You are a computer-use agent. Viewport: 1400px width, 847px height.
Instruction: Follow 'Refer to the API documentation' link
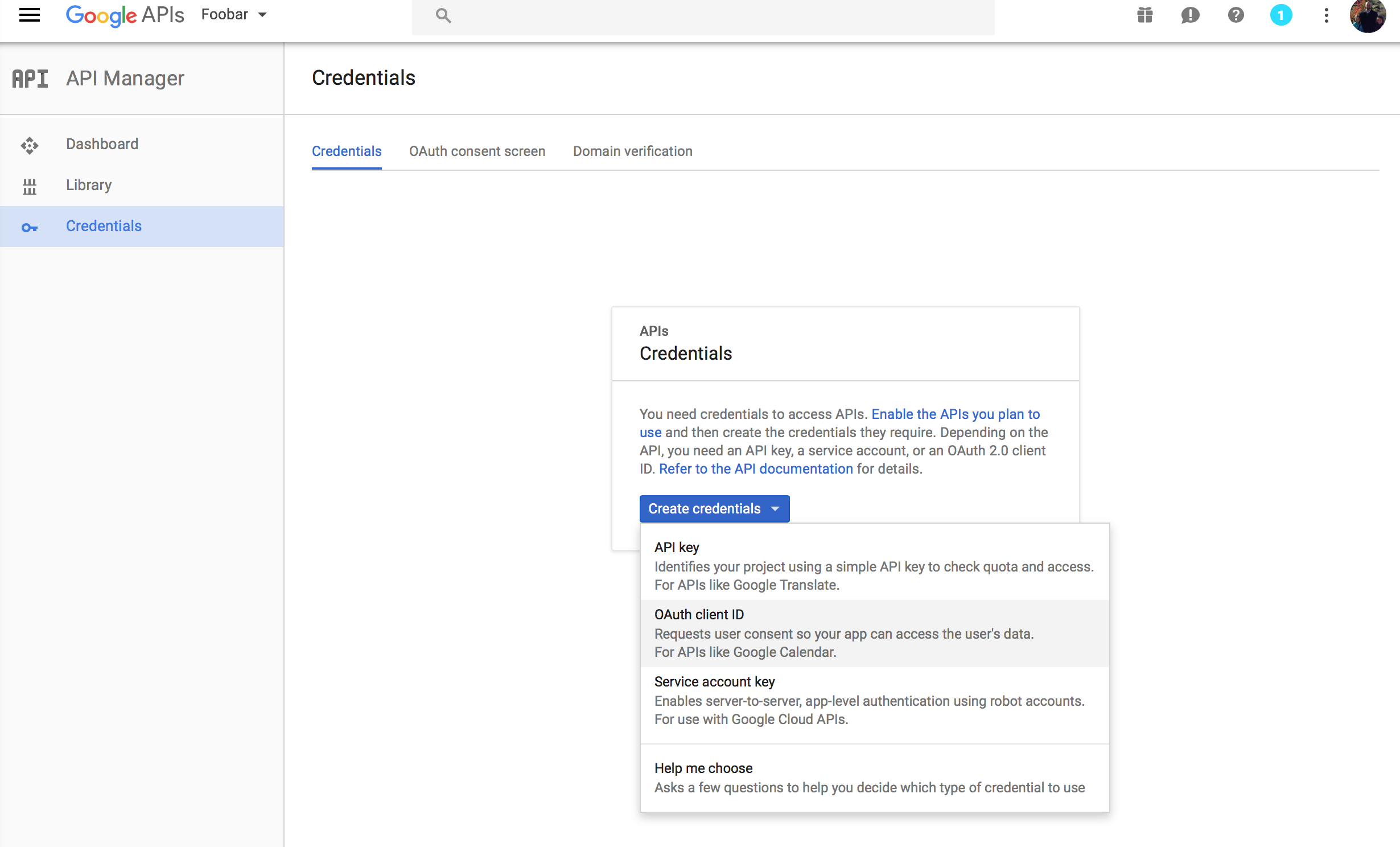[x=756, y=469]
